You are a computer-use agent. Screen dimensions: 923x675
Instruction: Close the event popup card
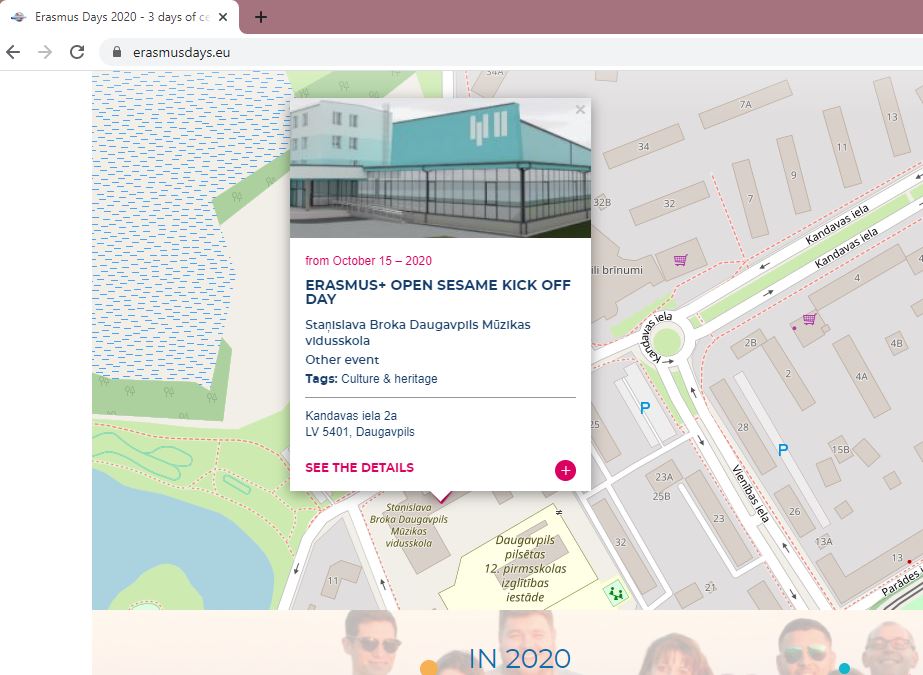580,109
